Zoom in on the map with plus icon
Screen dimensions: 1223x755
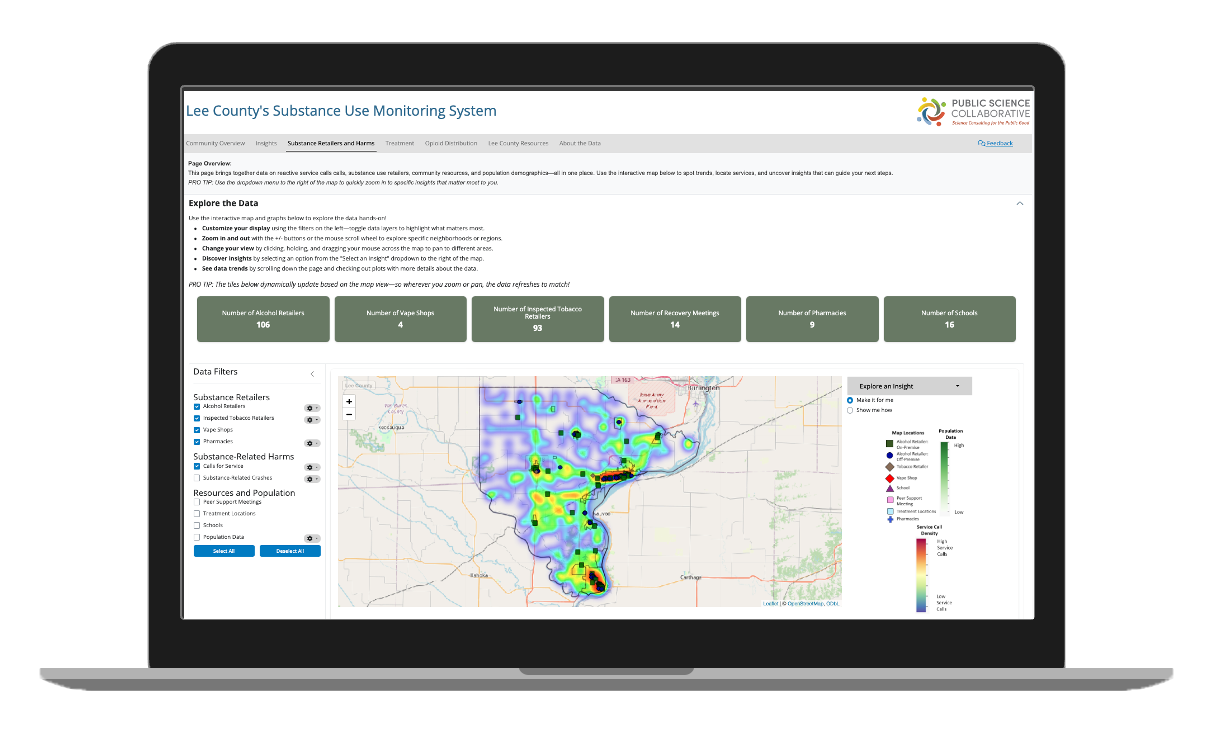[x=348, y=400]
